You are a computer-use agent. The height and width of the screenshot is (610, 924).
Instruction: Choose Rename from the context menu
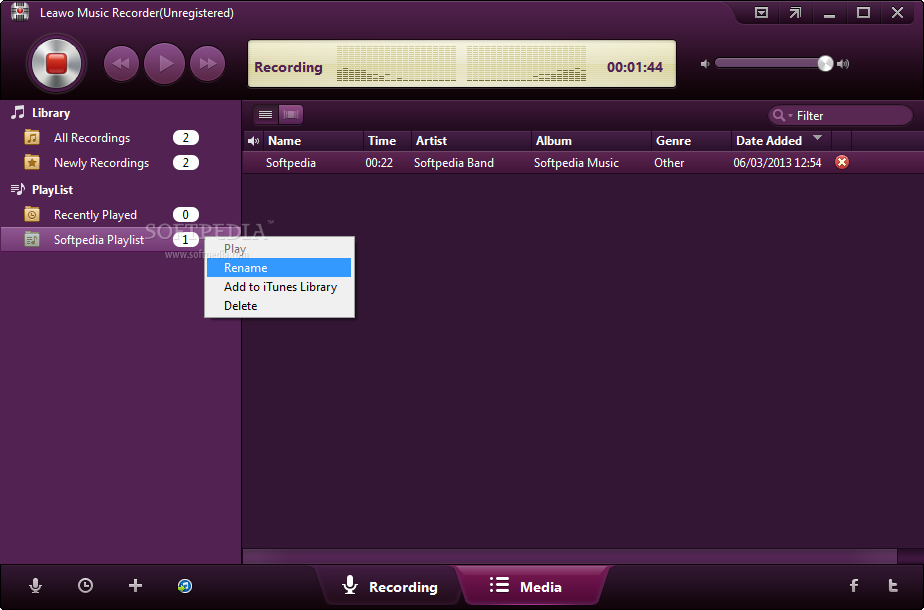tap(279, 268)
